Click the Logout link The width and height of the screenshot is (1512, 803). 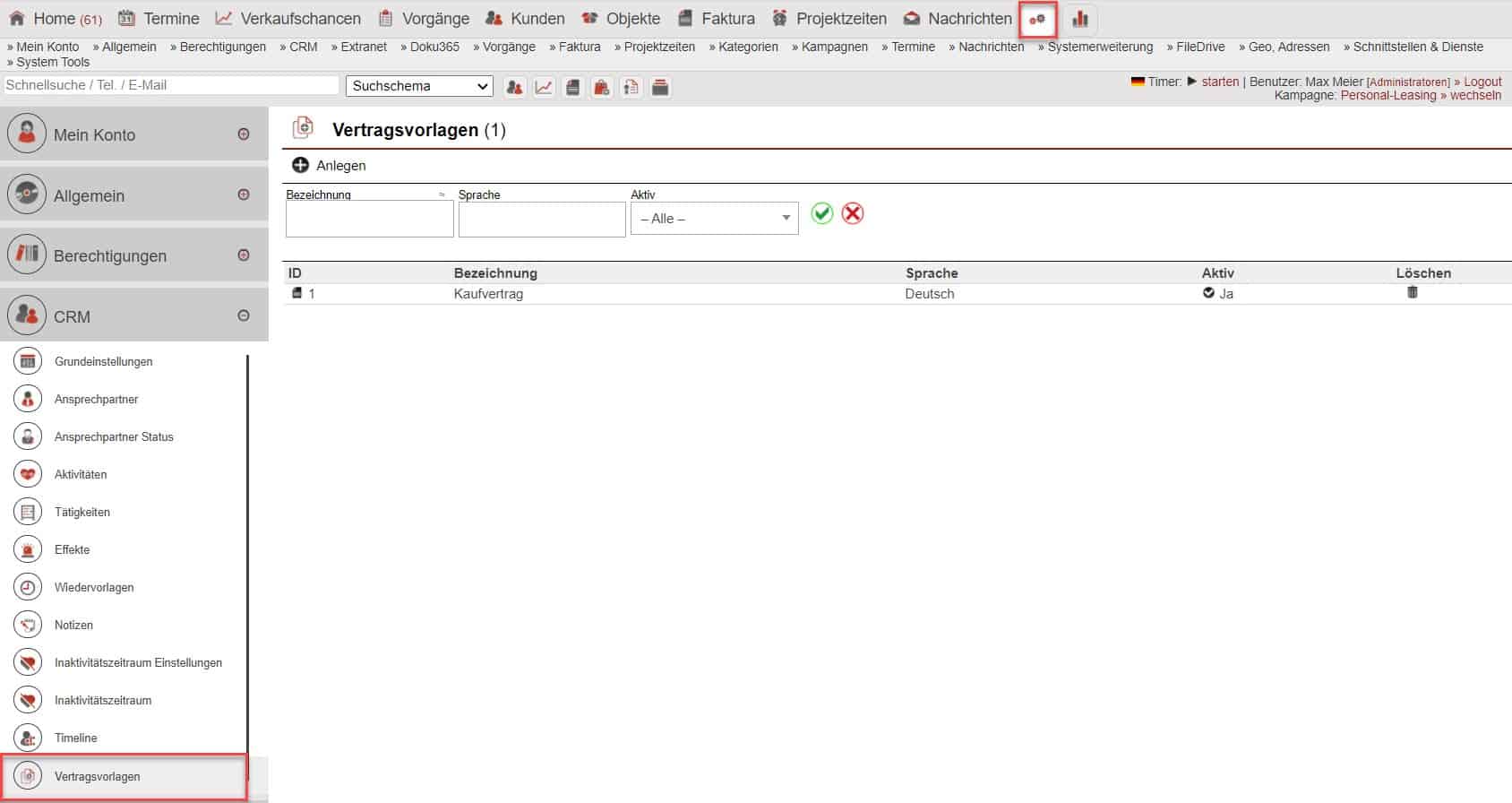pos(1482,82)
